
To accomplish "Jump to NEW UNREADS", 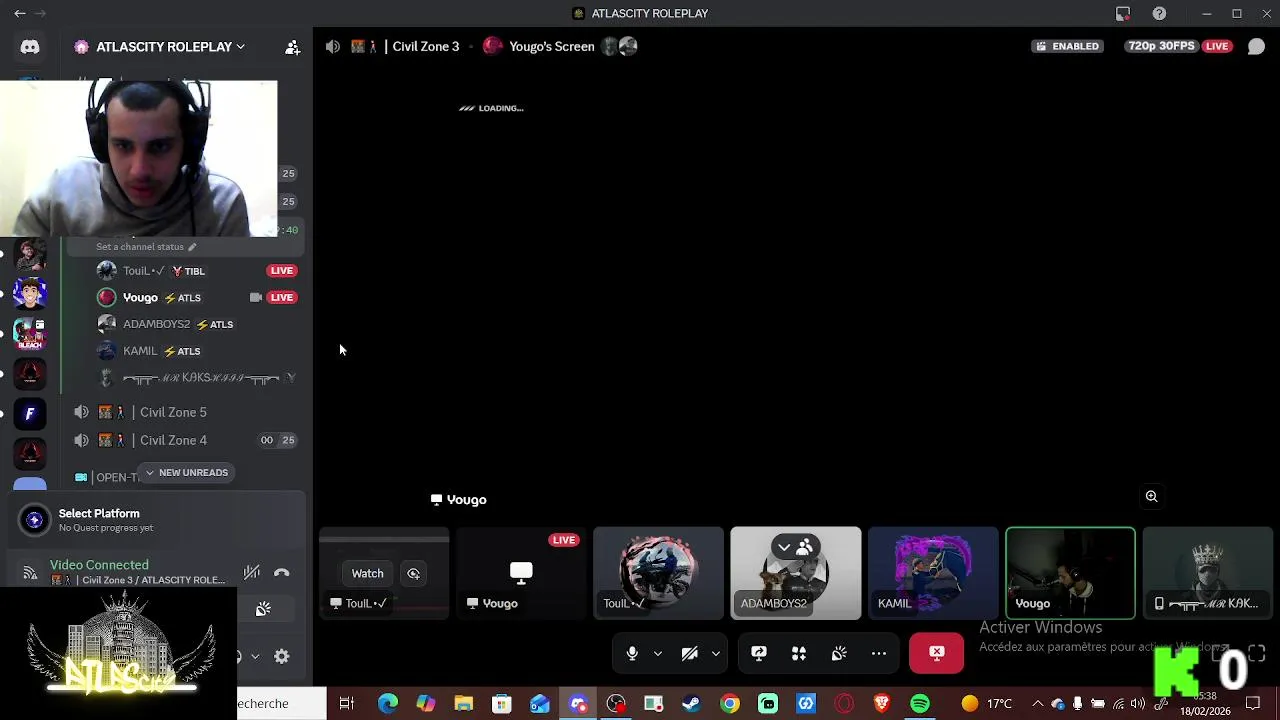I will tap(185, 472).
